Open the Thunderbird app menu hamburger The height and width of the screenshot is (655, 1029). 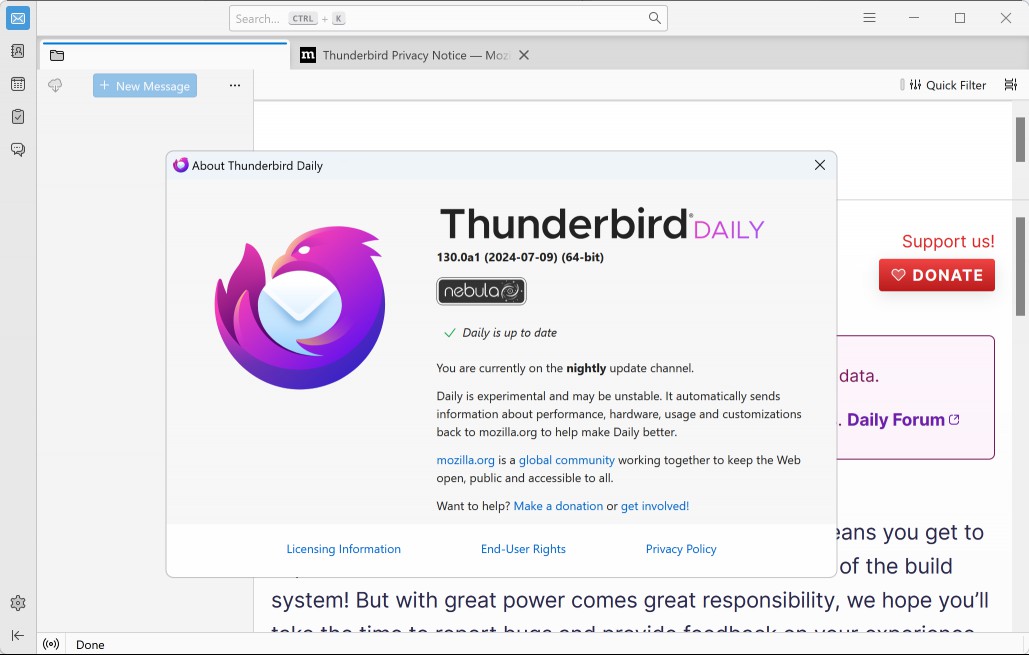870,18
